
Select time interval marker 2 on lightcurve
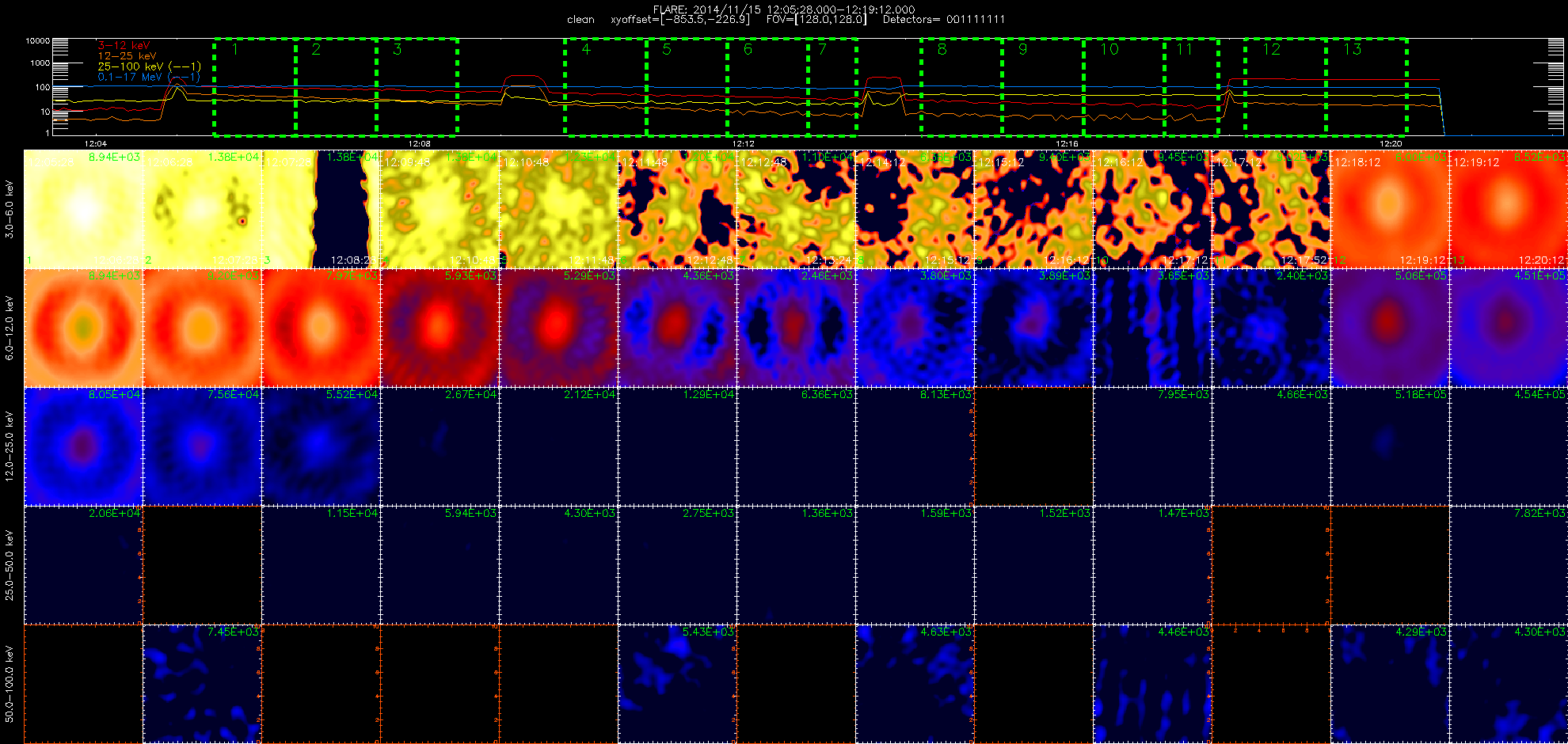click(x=316, y=49)
